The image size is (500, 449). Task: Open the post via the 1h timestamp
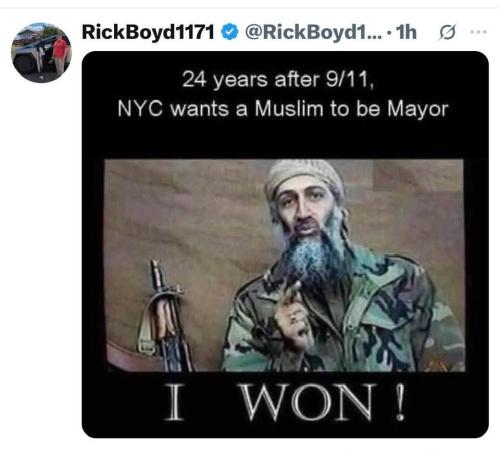click(406, 32)
